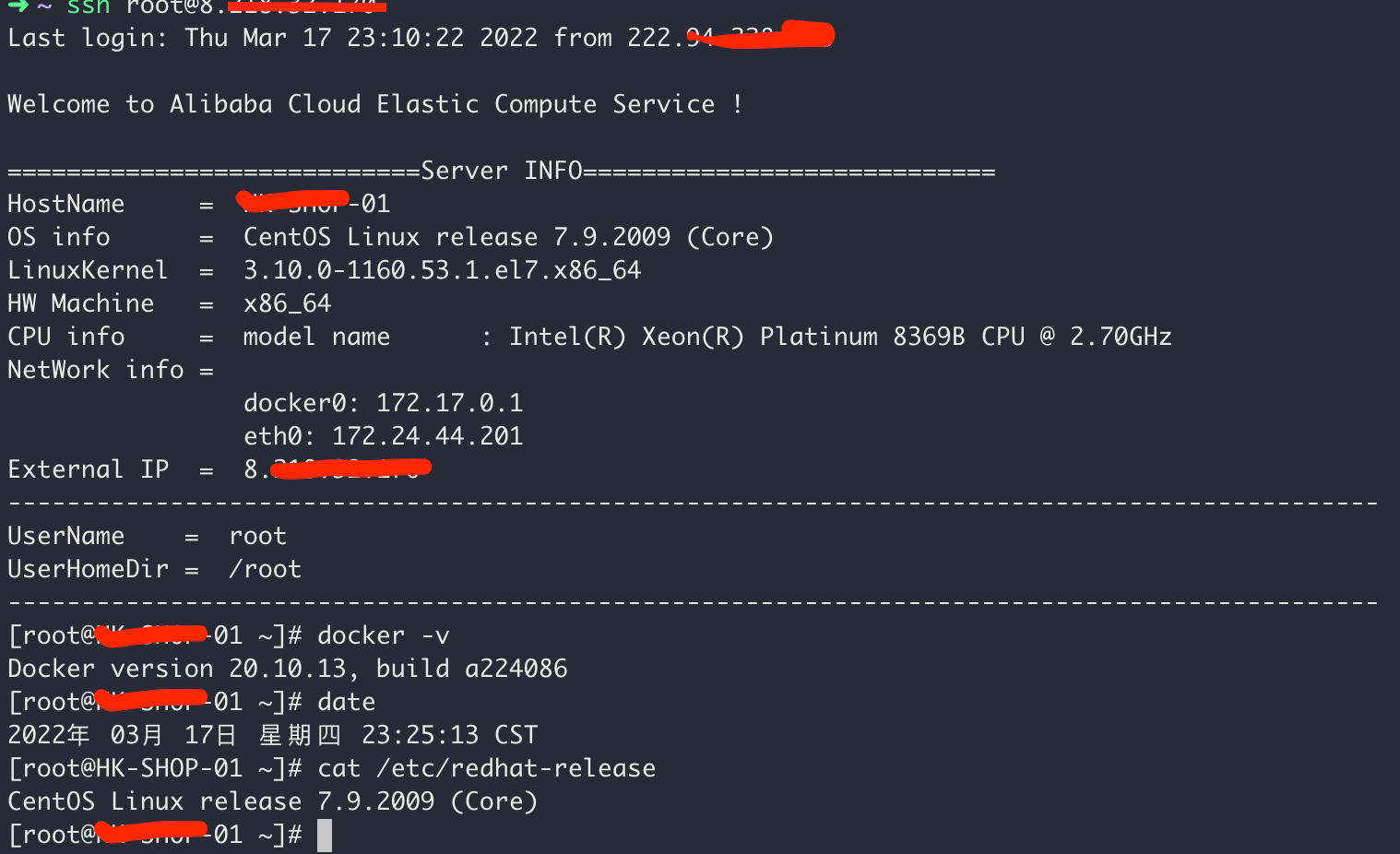This screenshot has width=1400, height=854.
Task: Click the green arrow prompt symbol
Action: click(x=18, y=6)
